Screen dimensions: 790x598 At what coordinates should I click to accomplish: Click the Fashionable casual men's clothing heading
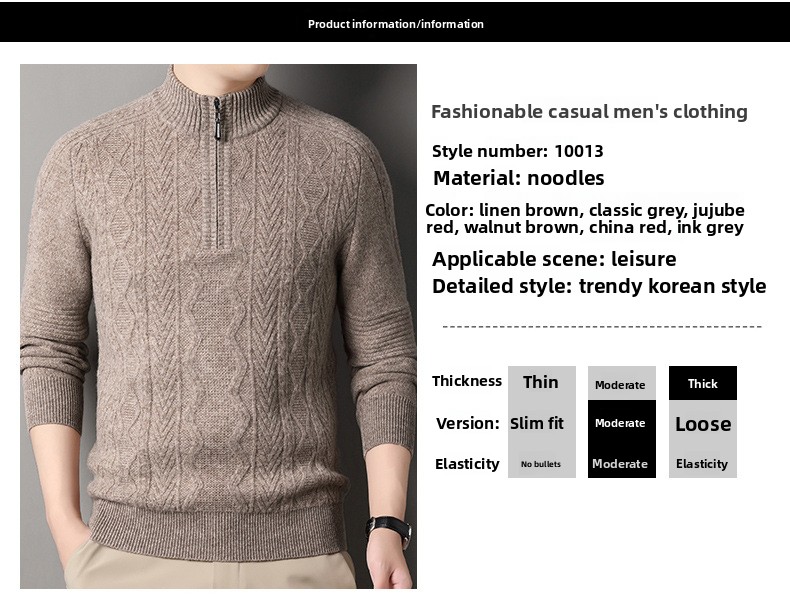[589, 111]
